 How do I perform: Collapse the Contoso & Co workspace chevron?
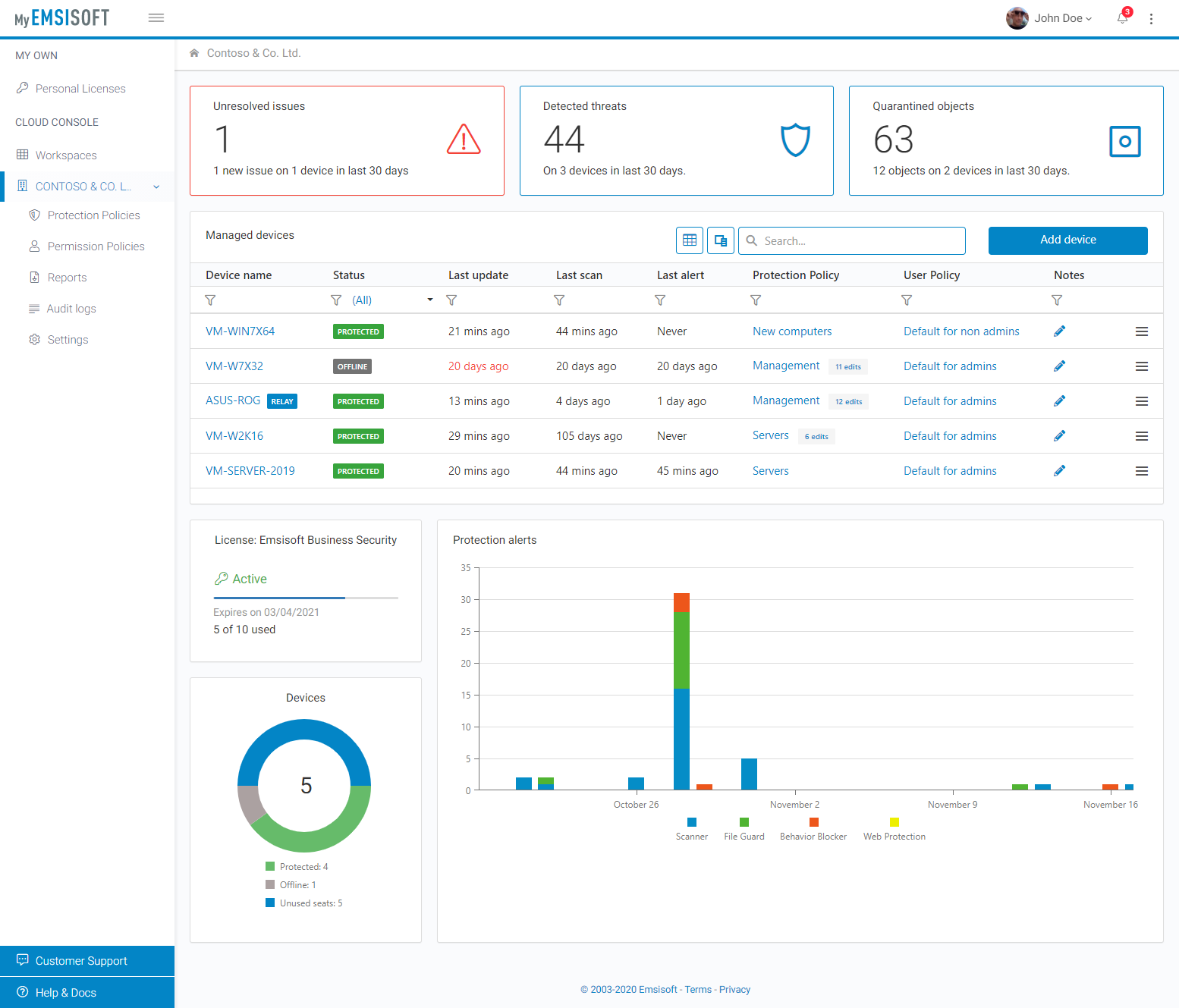pyautogui.click(x=156, y=187)
